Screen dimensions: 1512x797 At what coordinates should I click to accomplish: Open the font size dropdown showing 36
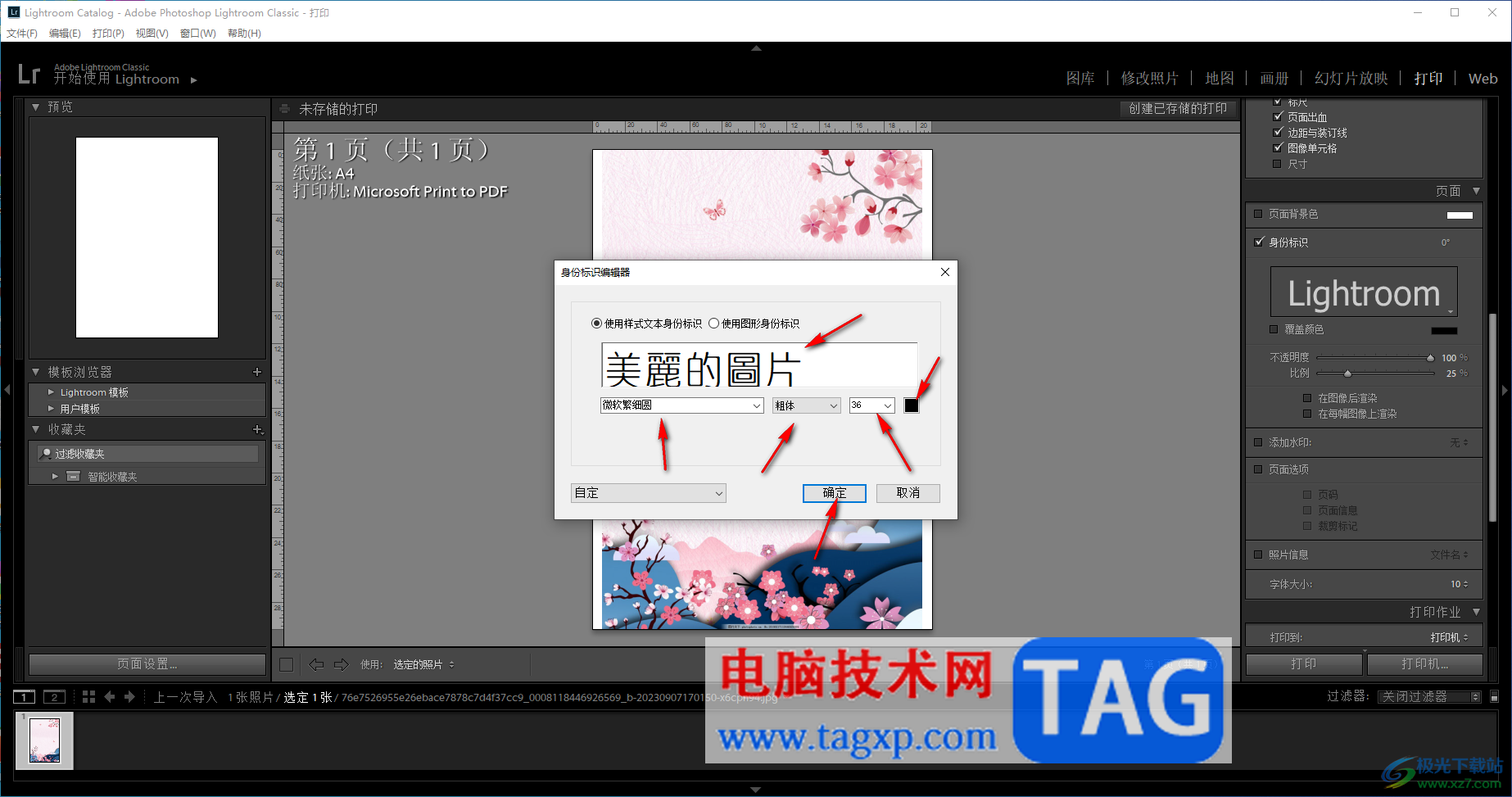click(x=872, y=405)
